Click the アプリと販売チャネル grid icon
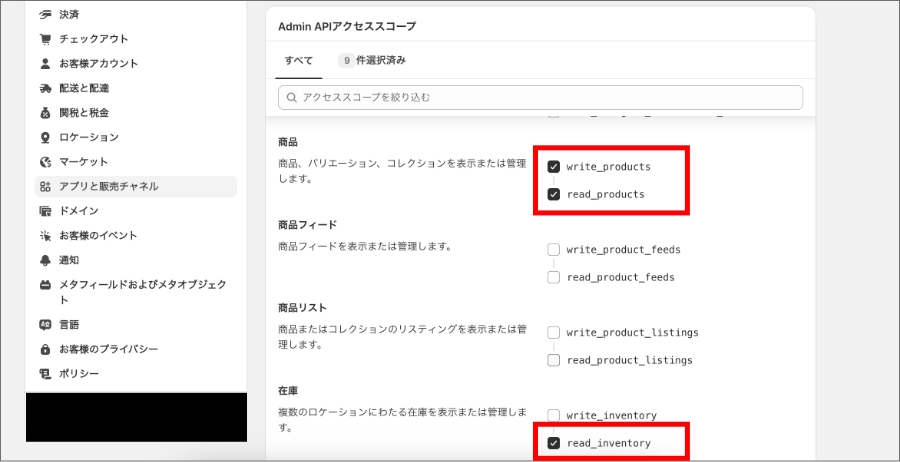This screenshot has height=462, width=900. [x=45, y=187]
